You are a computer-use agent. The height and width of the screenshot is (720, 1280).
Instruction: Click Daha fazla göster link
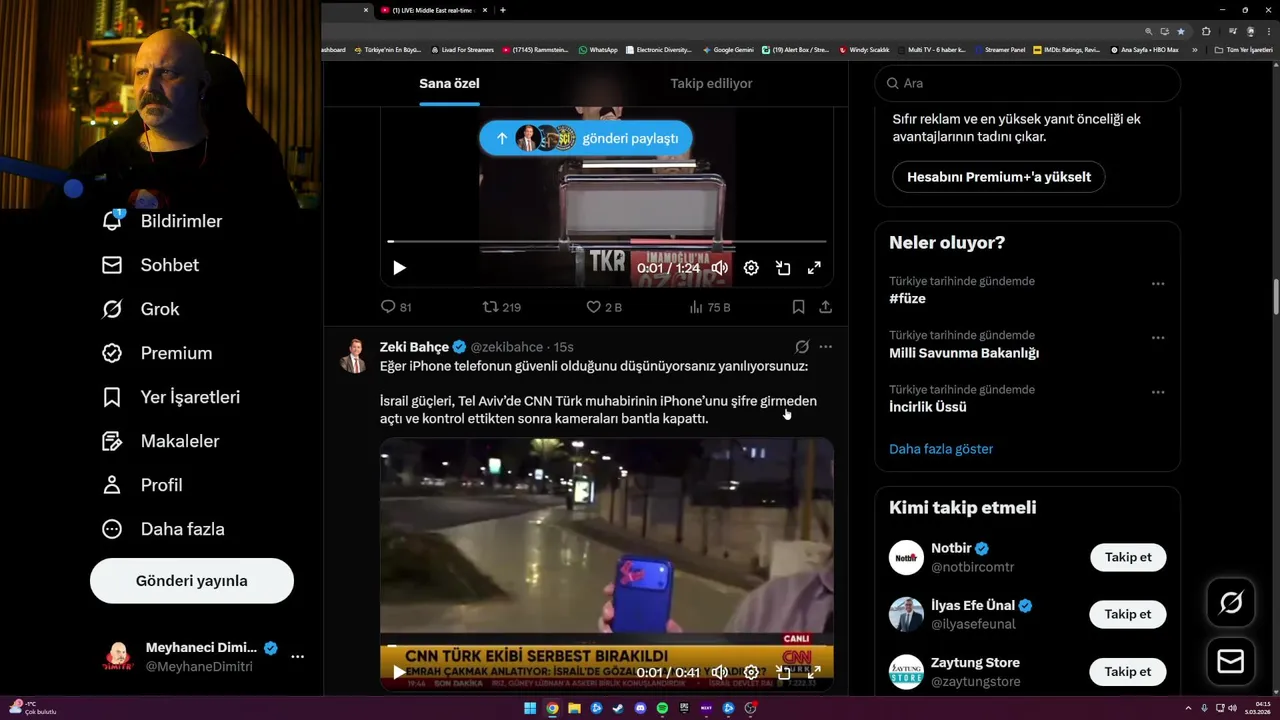(x=941, y=449)
